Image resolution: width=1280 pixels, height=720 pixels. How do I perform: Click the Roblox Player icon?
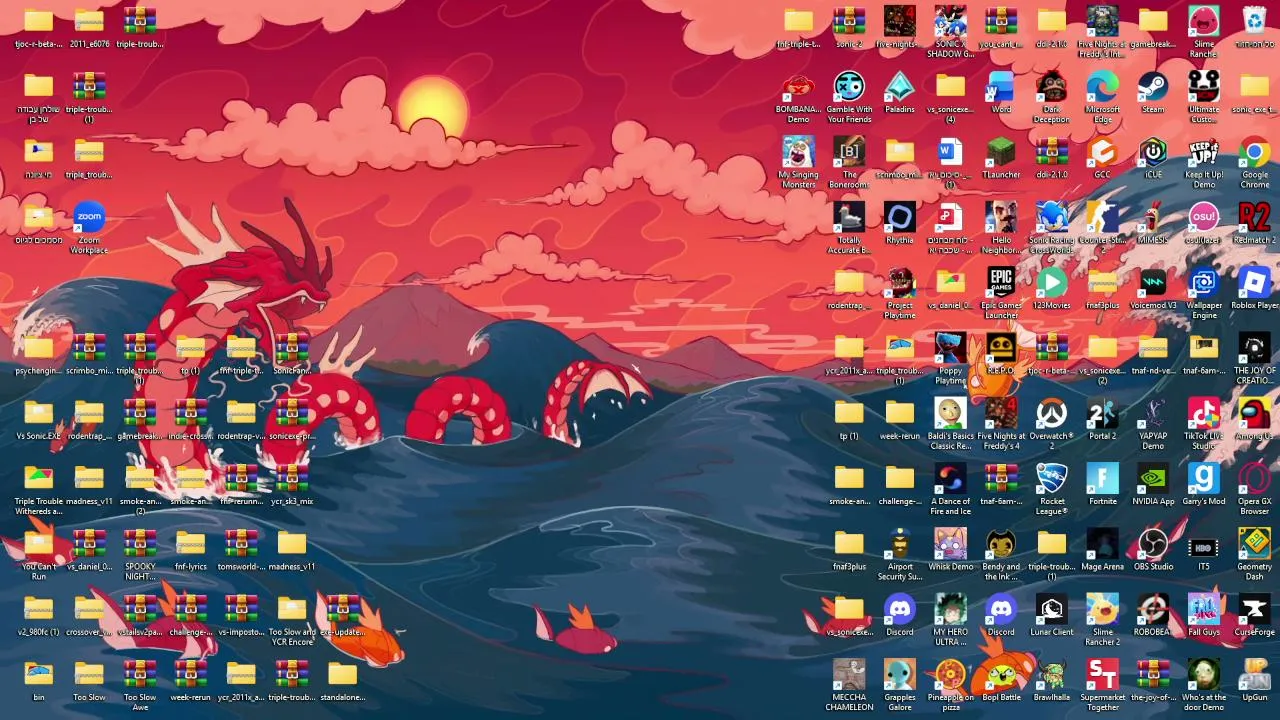[1254, 283]
